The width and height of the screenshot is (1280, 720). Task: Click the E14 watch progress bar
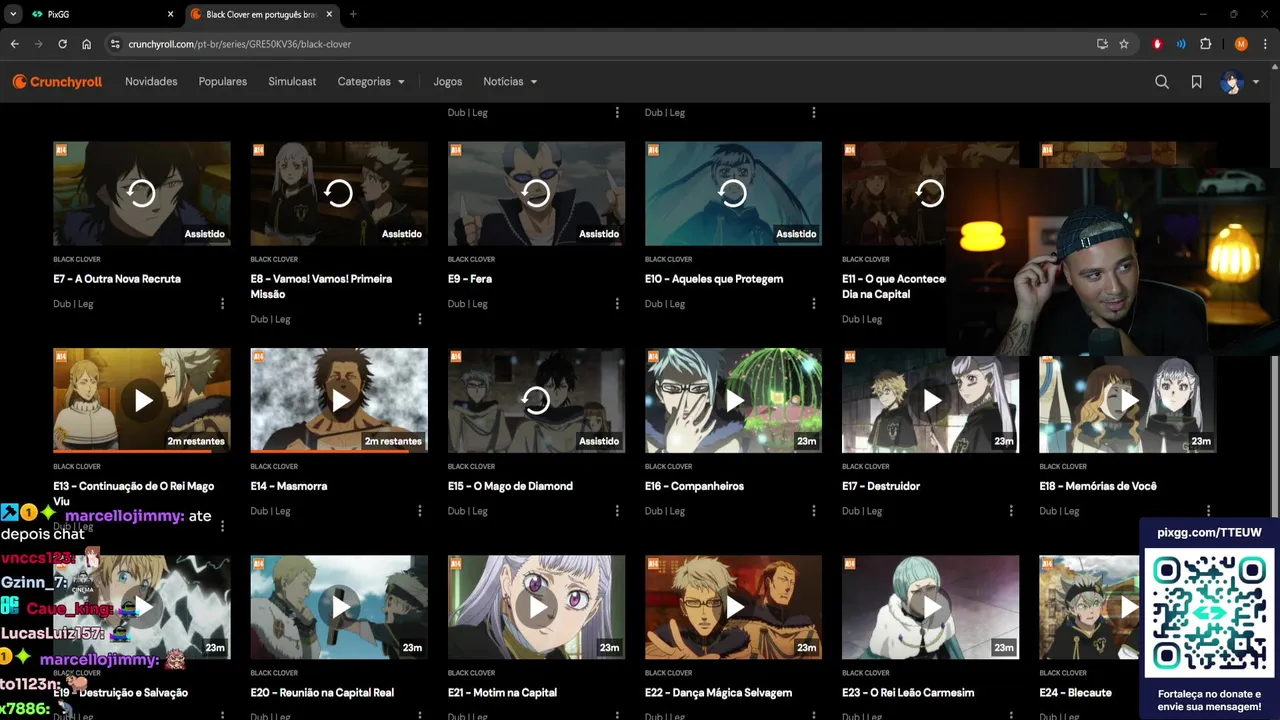(x=339, y=451)
